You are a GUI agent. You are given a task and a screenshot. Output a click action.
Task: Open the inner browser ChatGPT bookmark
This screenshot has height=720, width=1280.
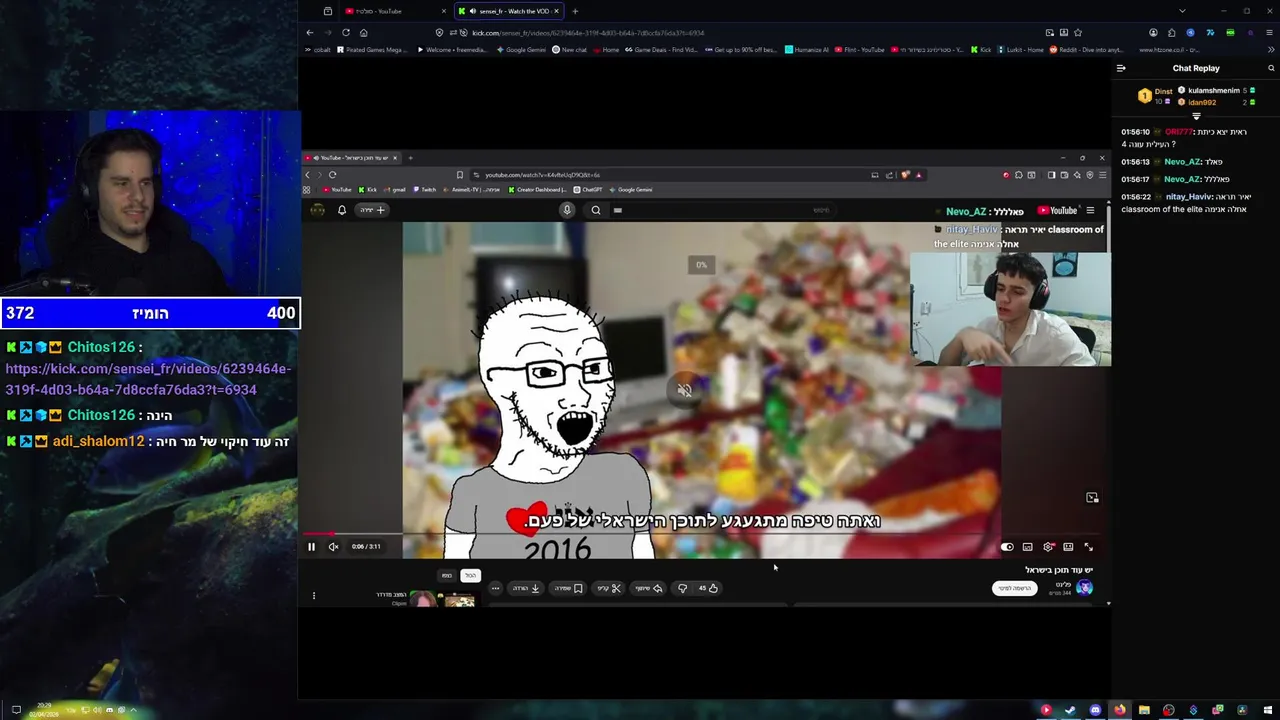[x=588, y=189]
